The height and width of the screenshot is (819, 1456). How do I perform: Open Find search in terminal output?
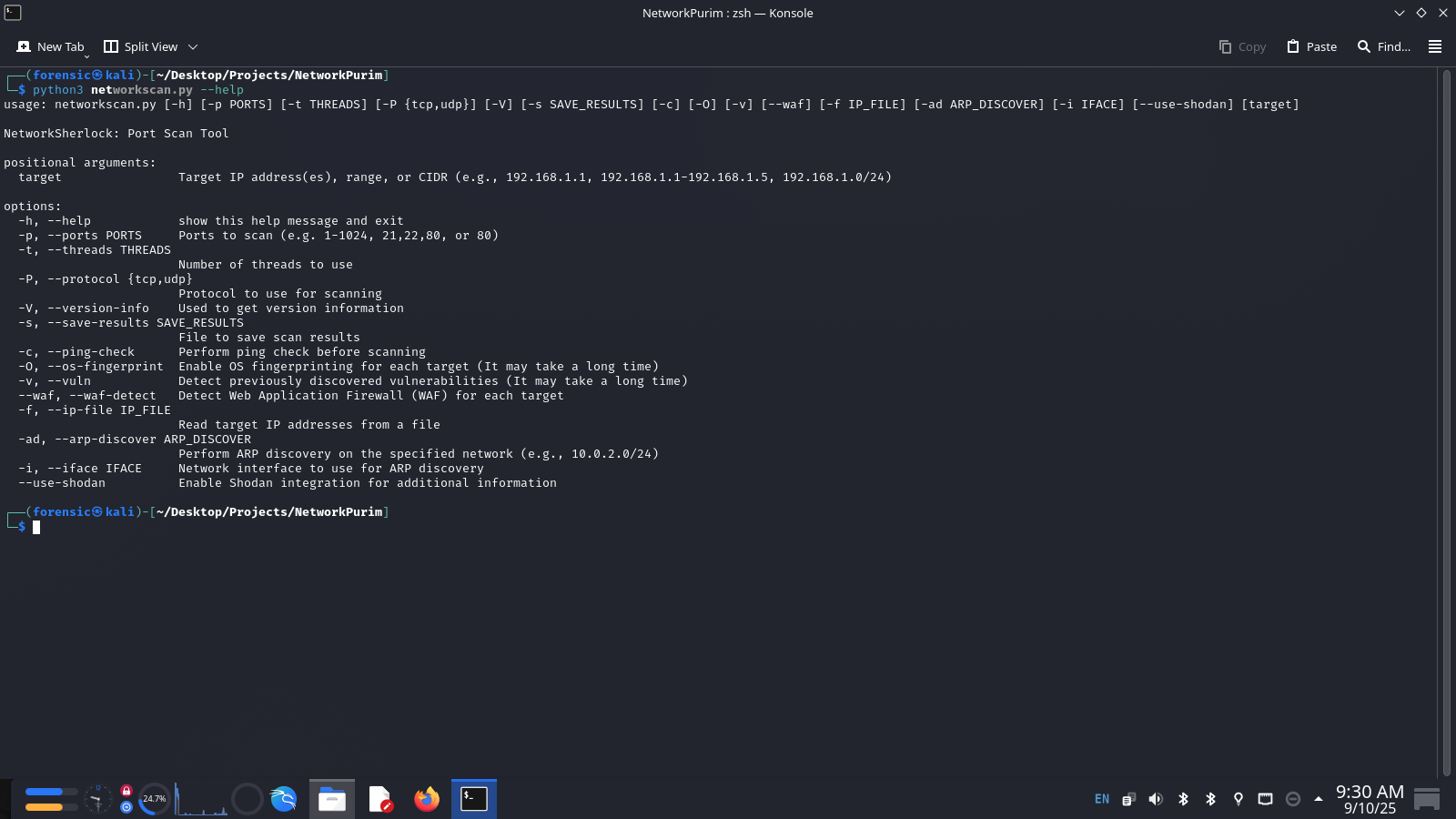pyautogui.click(x=1383, y=46)
